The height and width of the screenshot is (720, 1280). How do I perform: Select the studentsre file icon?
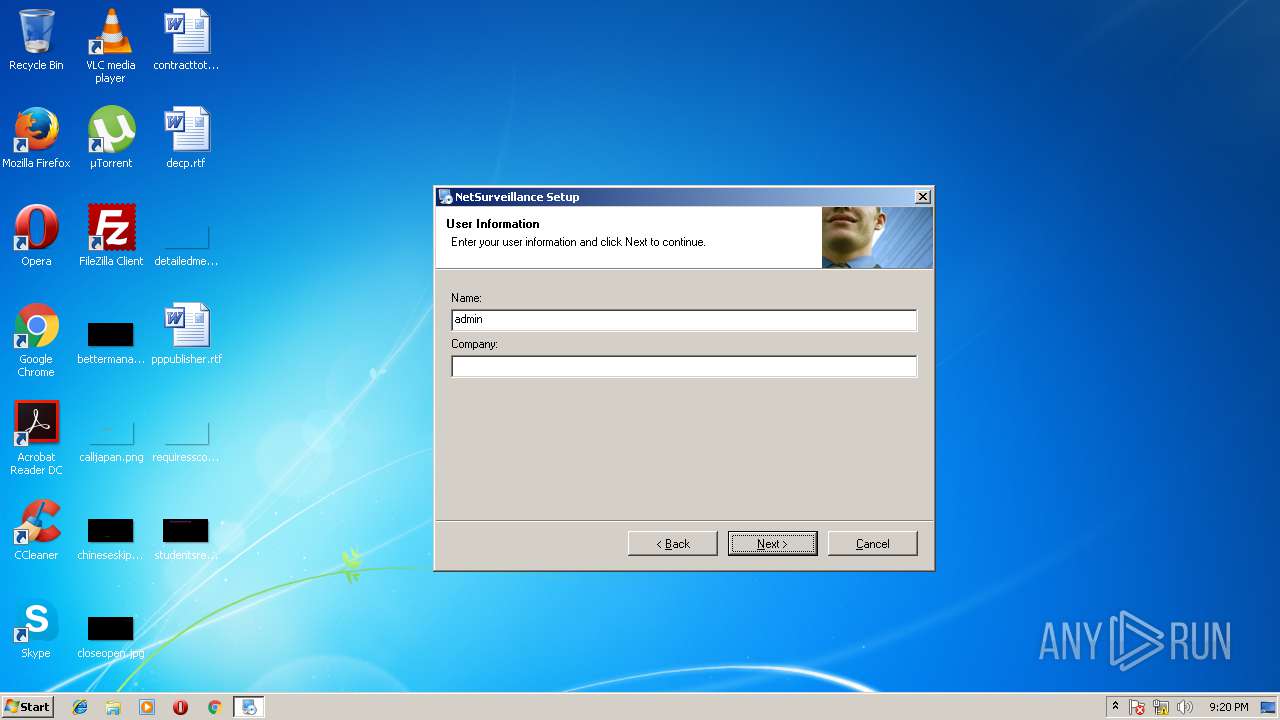pyautogui.click(x=186, y=538)
